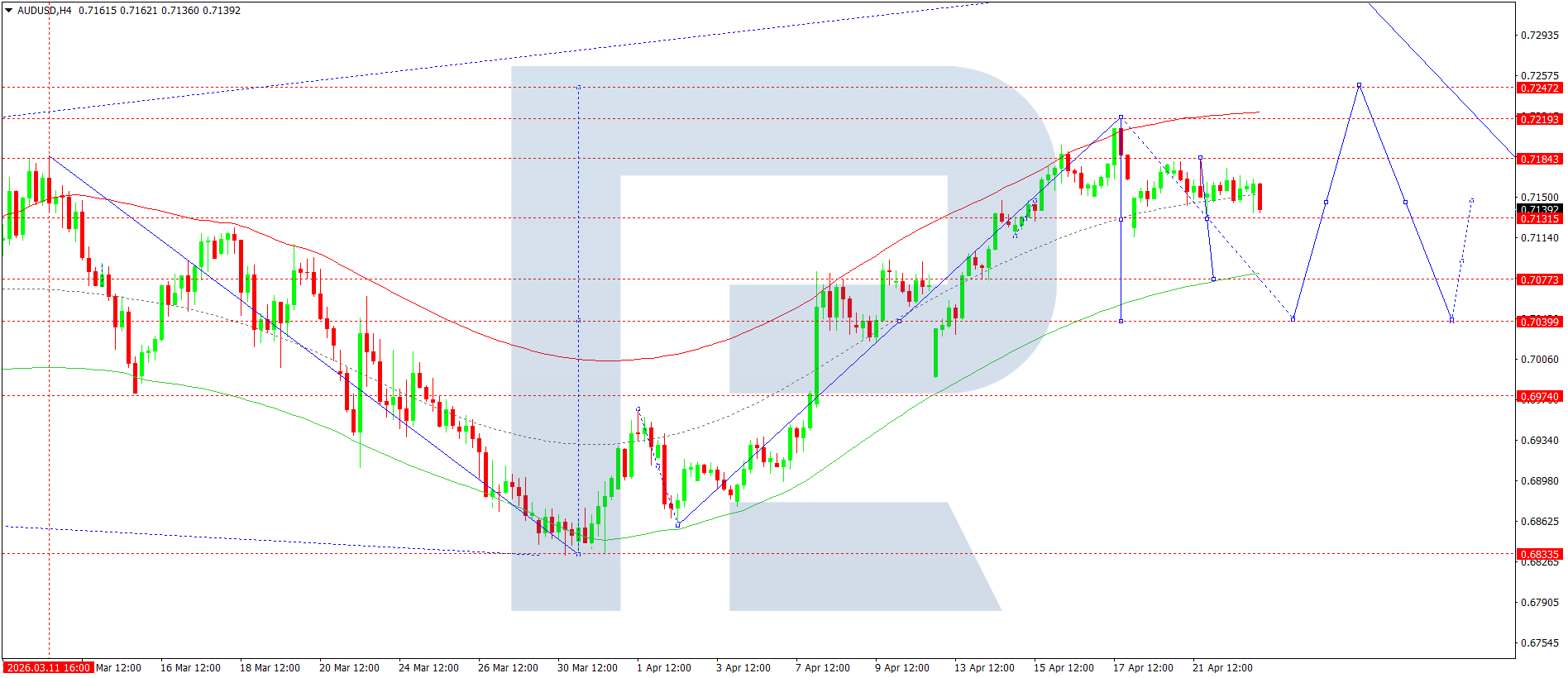The width and height of the screenshot is (1568, 678).
Task: Select the 0.69740 red price level label
Action: click(1539, 397)
